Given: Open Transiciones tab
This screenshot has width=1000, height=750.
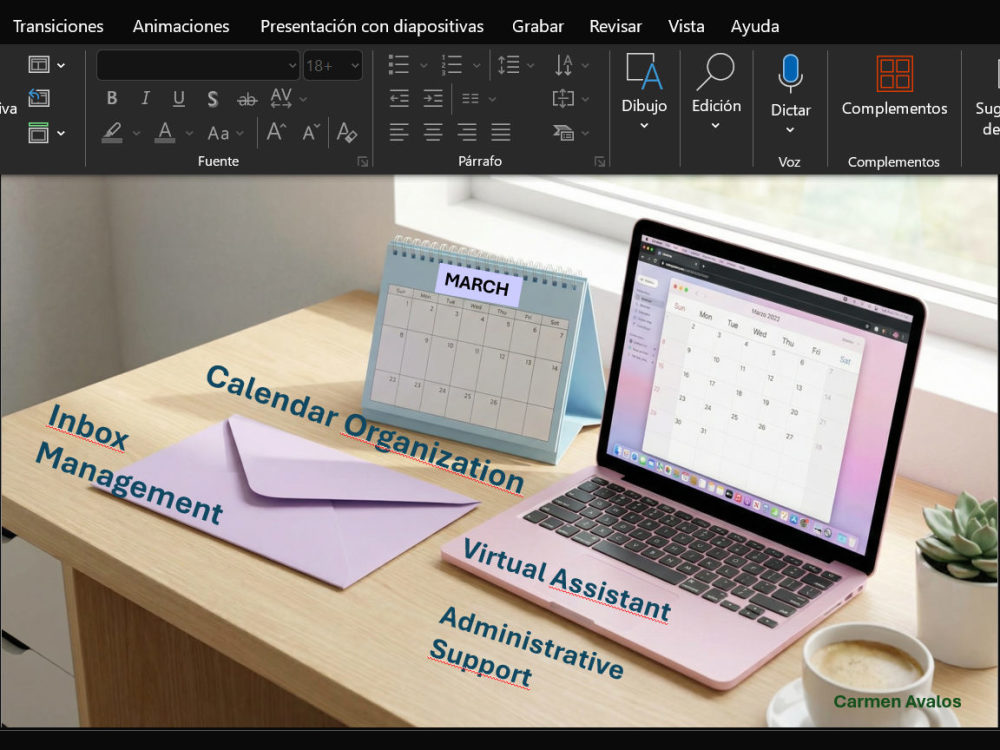Looking at the screenshot, I should 58,26.
